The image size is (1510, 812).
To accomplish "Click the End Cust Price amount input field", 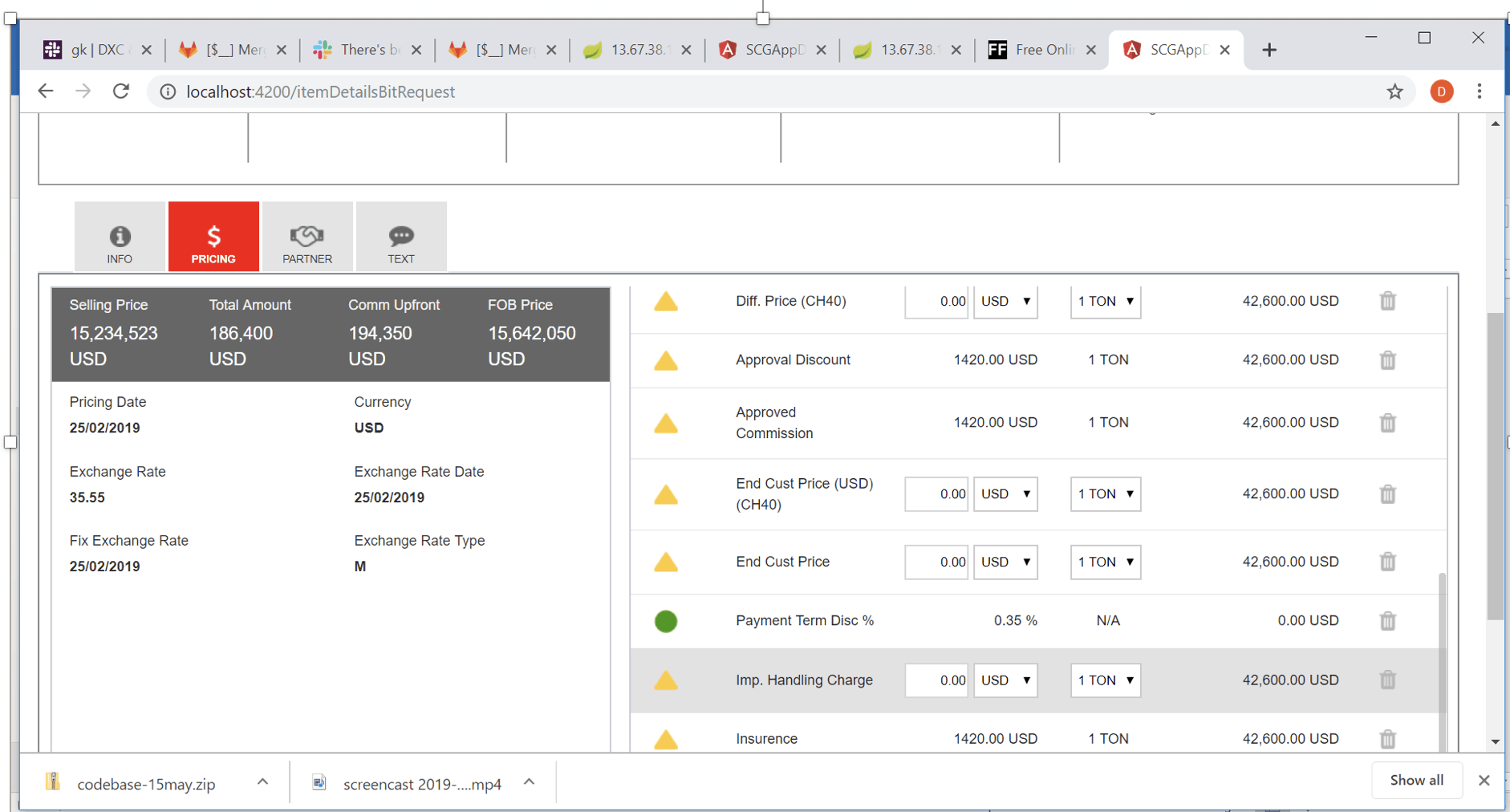I will [936, 562].
